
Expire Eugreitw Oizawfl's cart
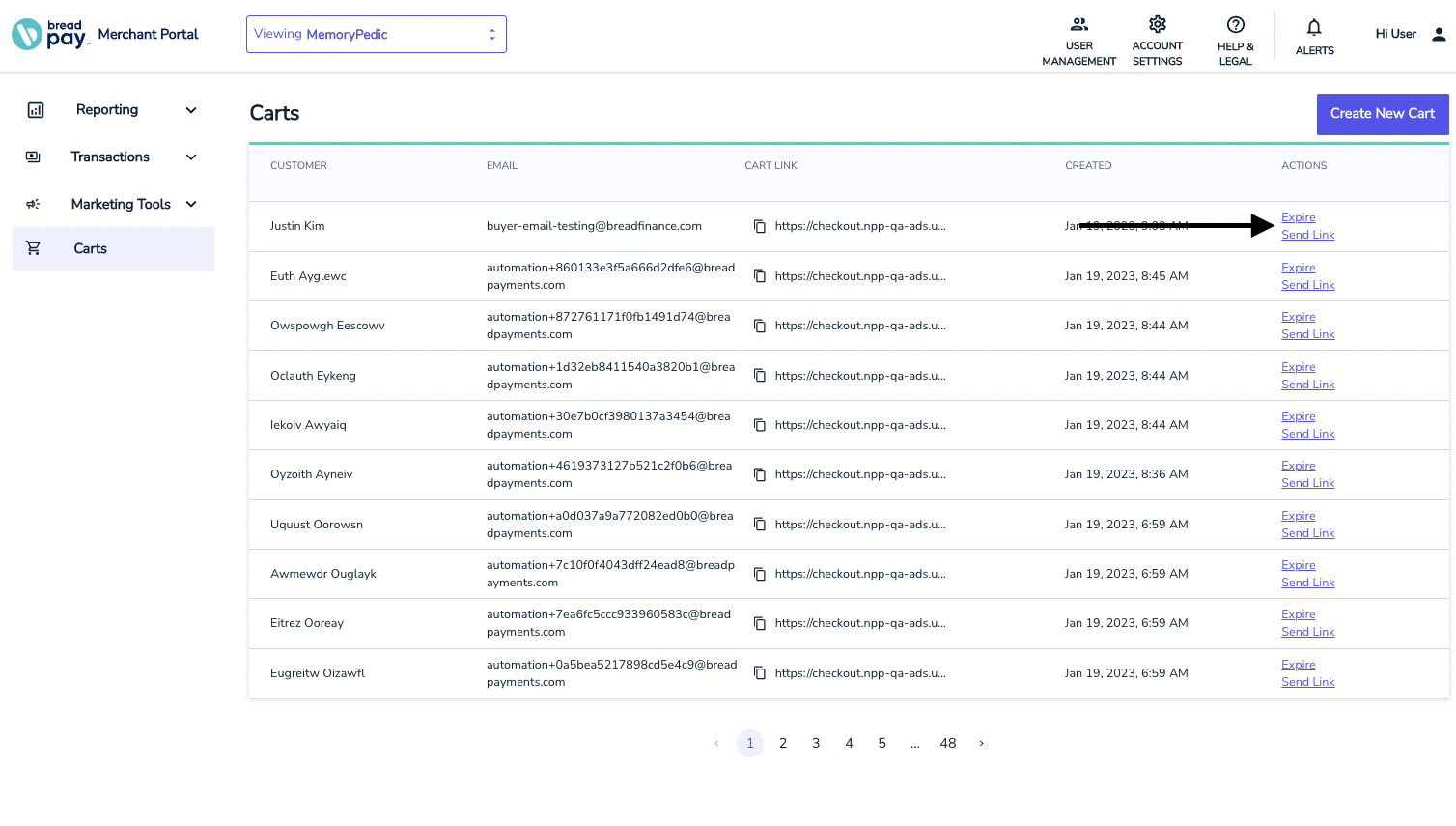[1298, 665]
